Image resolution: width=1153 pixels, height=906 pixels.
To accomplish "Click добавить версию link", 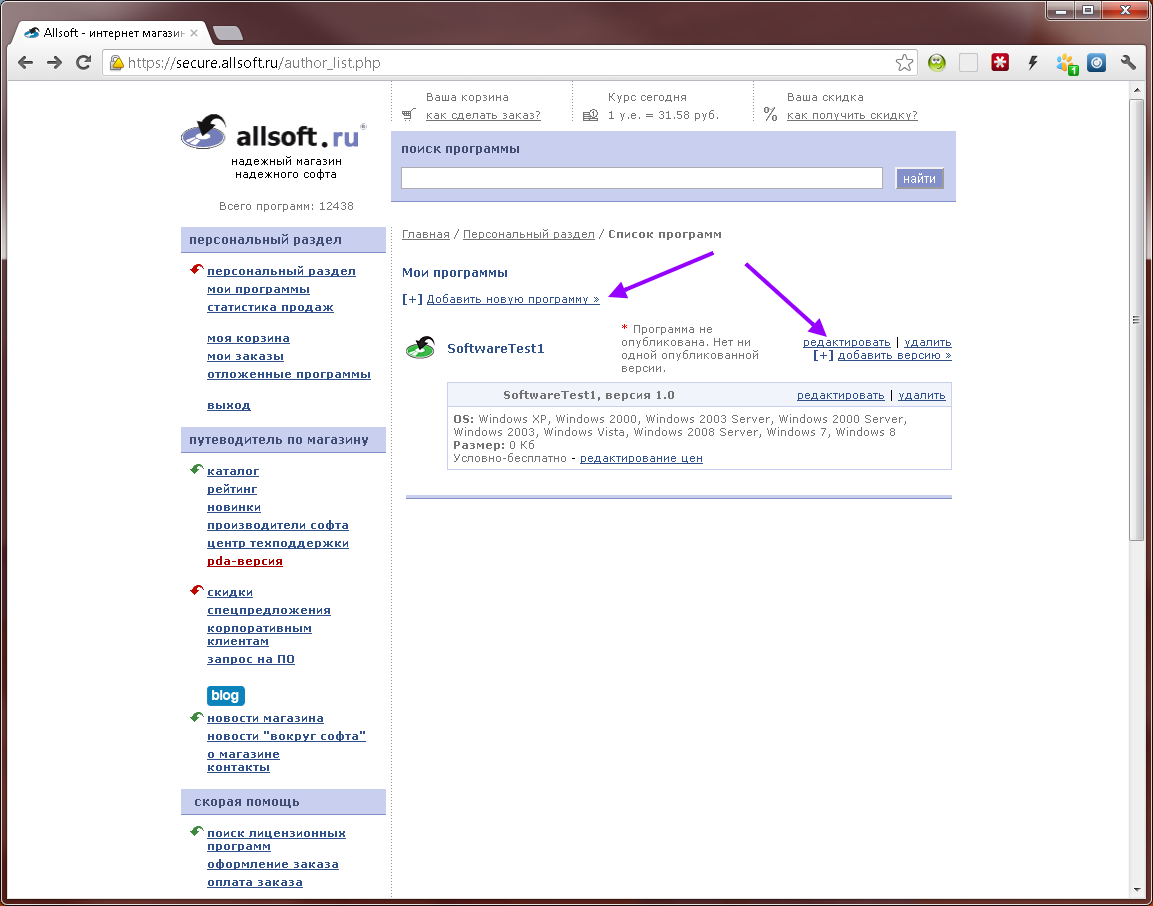I will (x=894, y=356).
